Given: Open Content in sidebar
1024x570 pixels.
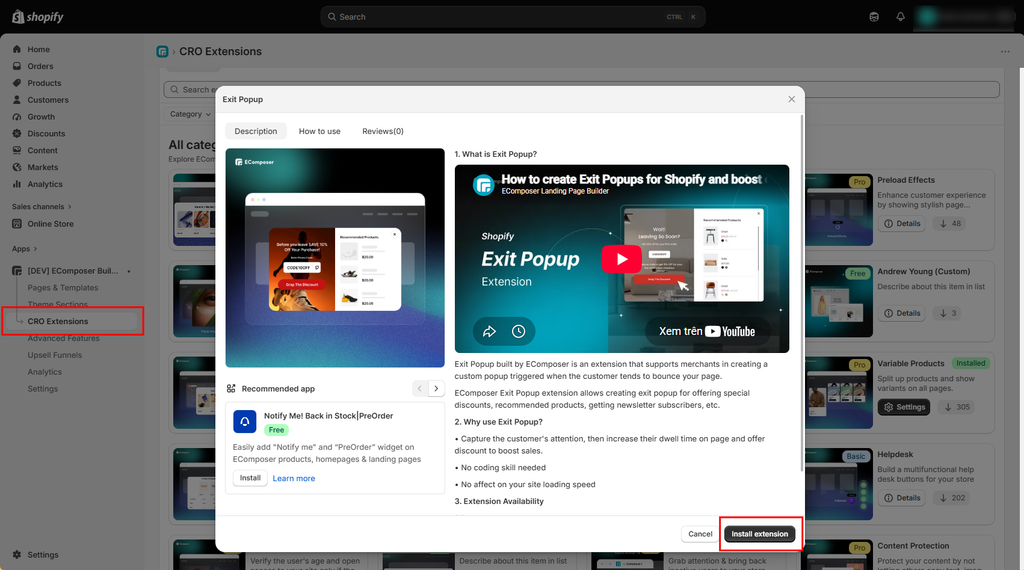Looking at the screenshot, I should (x=42, y=150).
